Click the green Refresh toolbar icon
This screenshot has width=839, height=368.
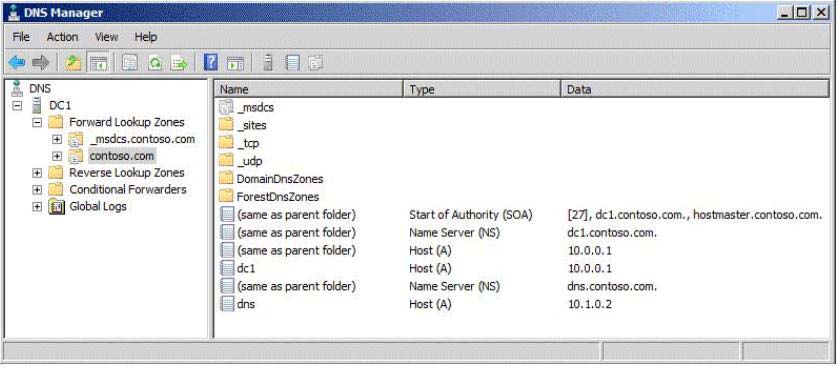click(155, 63)
